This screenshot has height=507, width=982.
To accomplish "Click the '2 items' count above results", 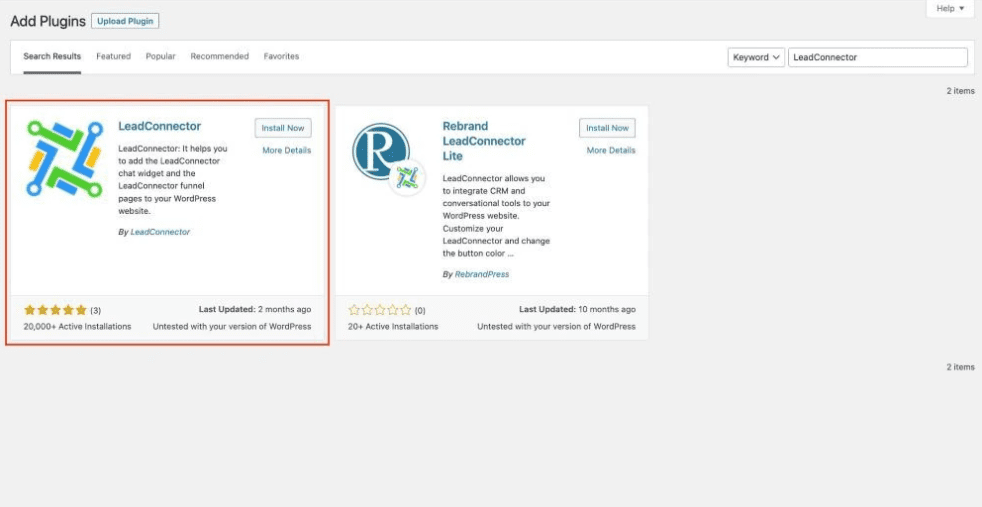I will tap(960, 91).
